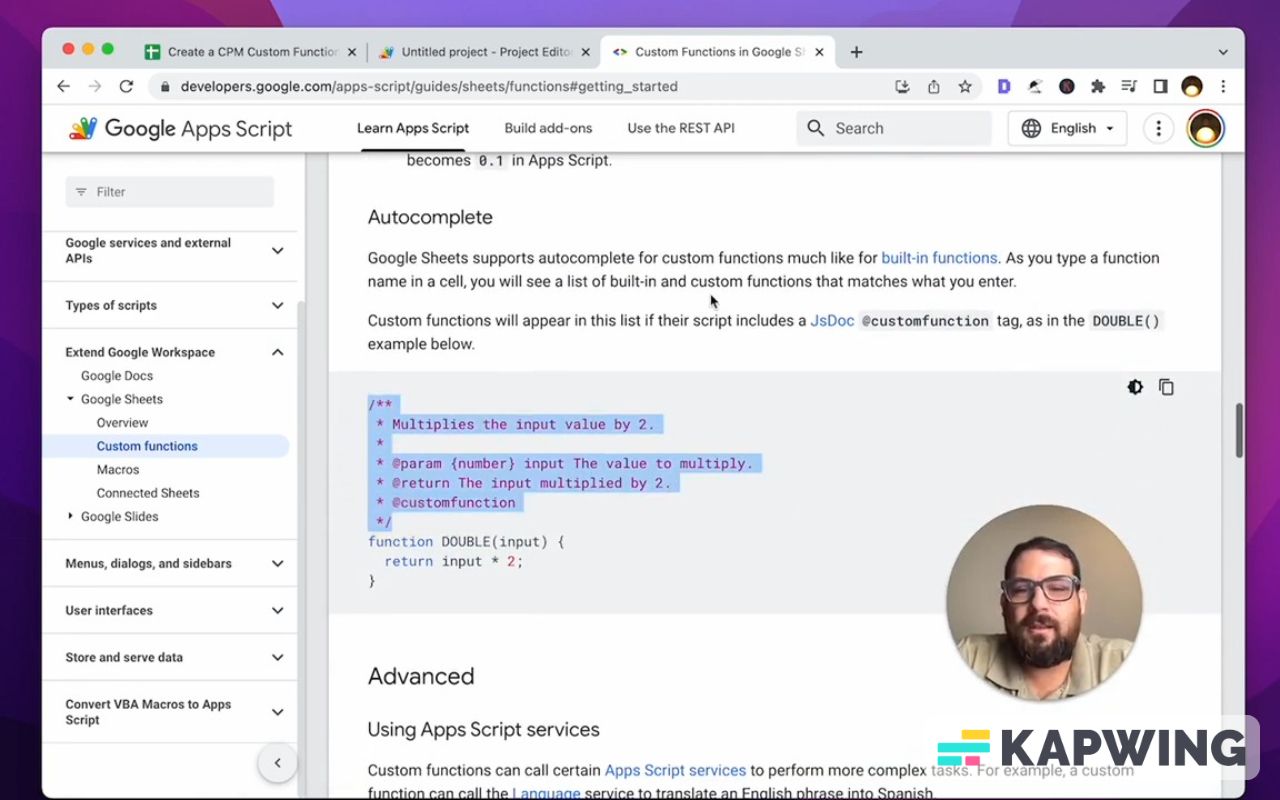
Task: Open Google account avatar on page
Action: [1206, 128]
